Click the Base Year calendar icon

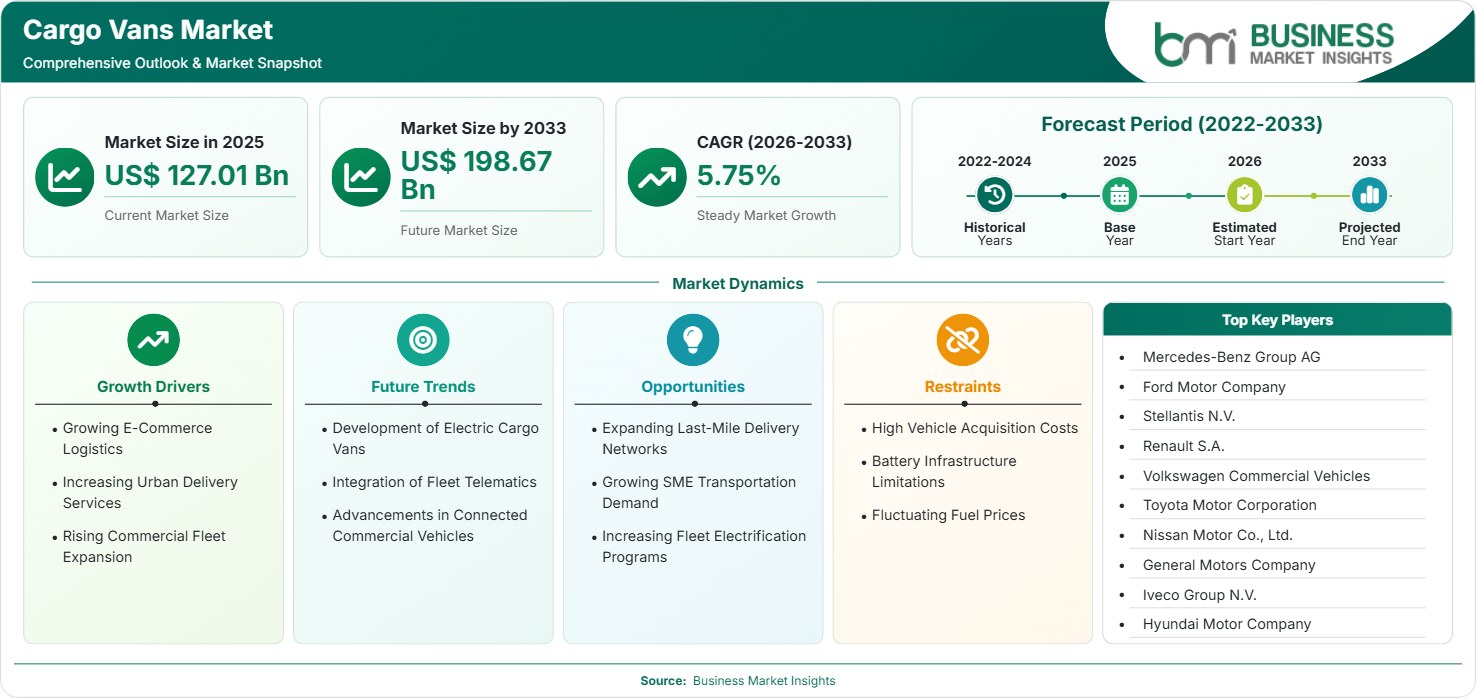[x=1119, y=195]
